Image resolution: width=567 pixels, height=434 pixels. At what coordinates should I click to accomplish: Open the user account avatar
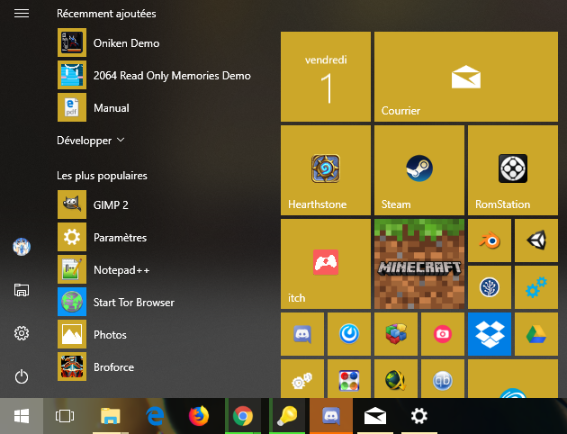click(x=21, y=247)
